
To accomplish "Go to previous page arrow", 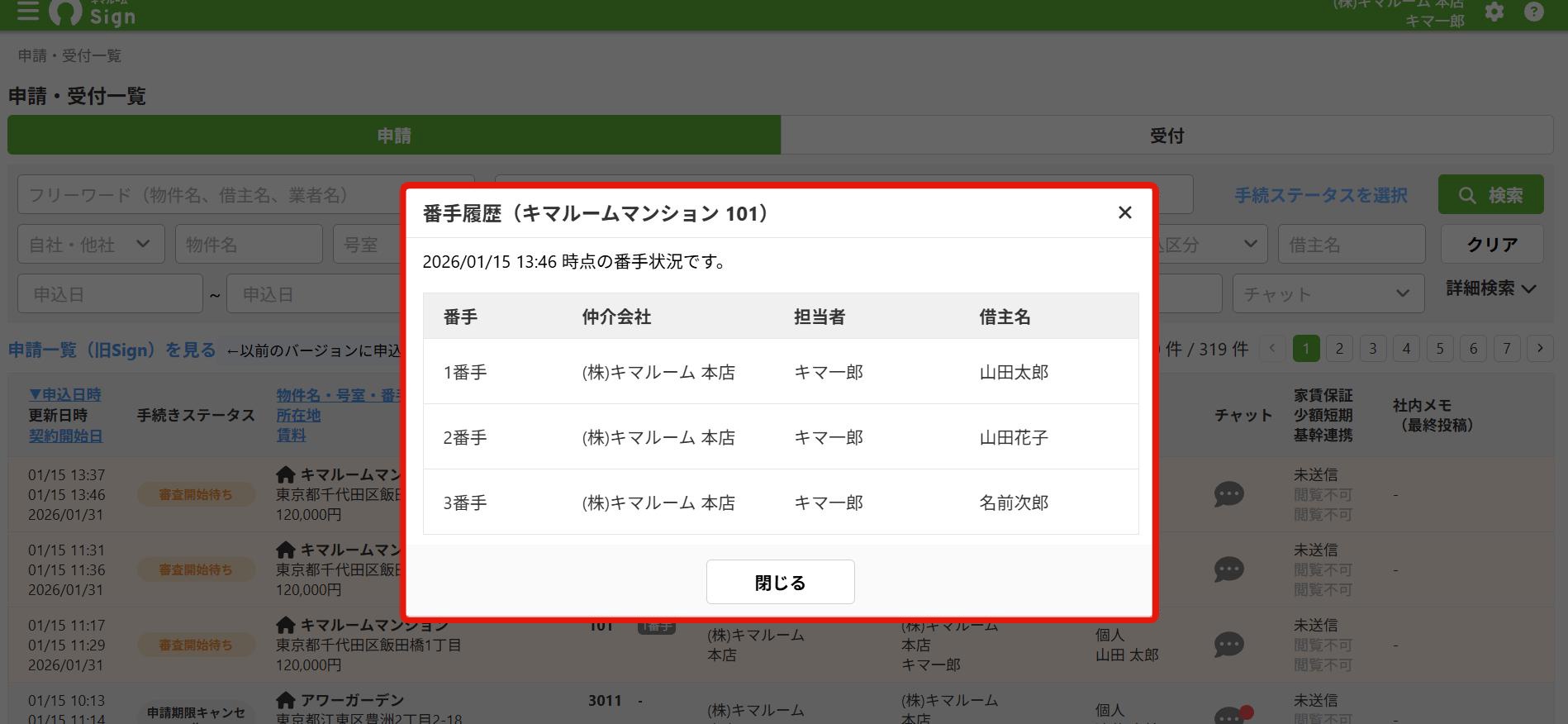I will [x=1272, y=348].
